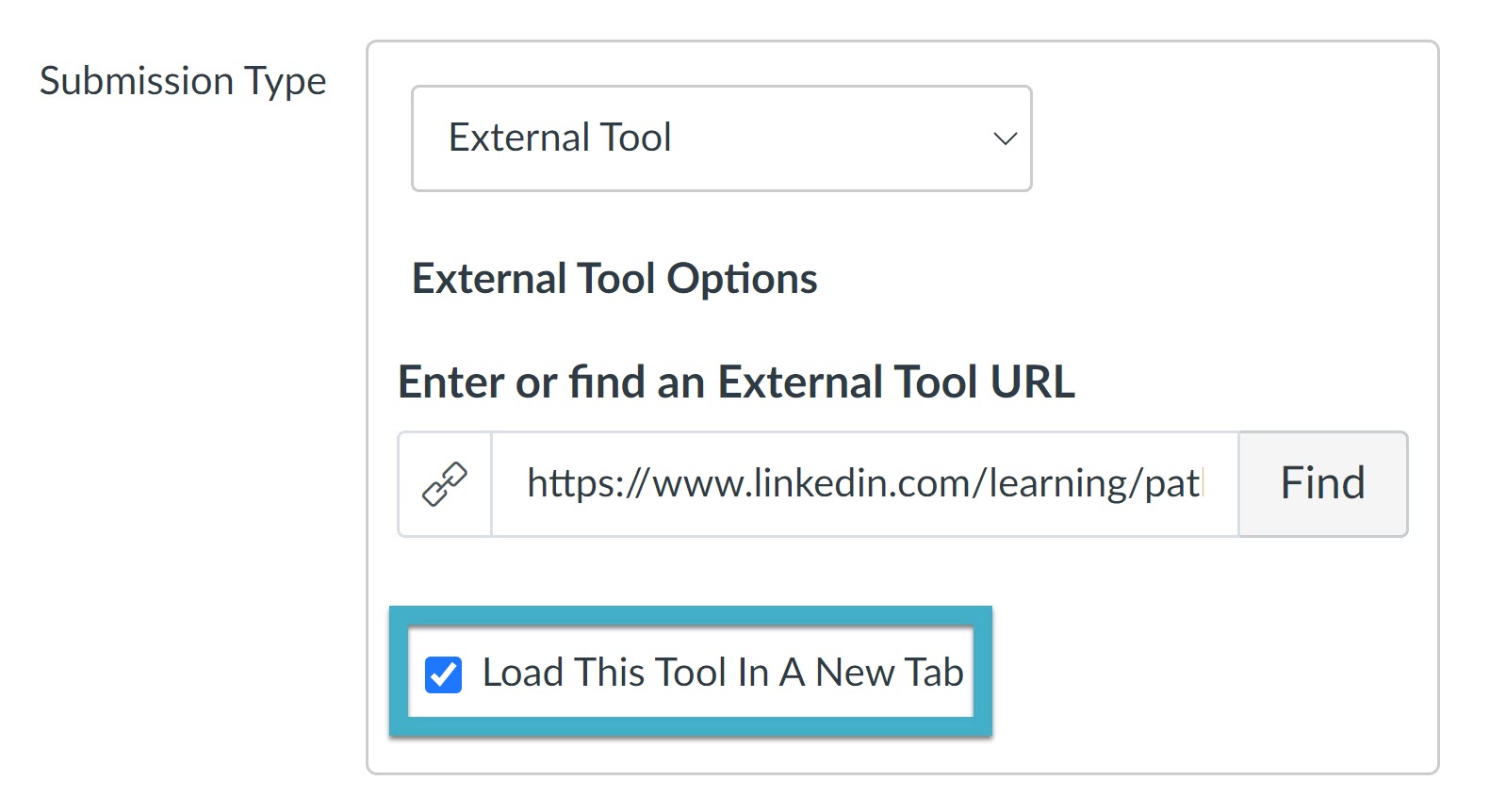The width and height of the screenshot is (1506, 812).
Task: Click the chevron on the External Tool selector
Action: 1004,138
